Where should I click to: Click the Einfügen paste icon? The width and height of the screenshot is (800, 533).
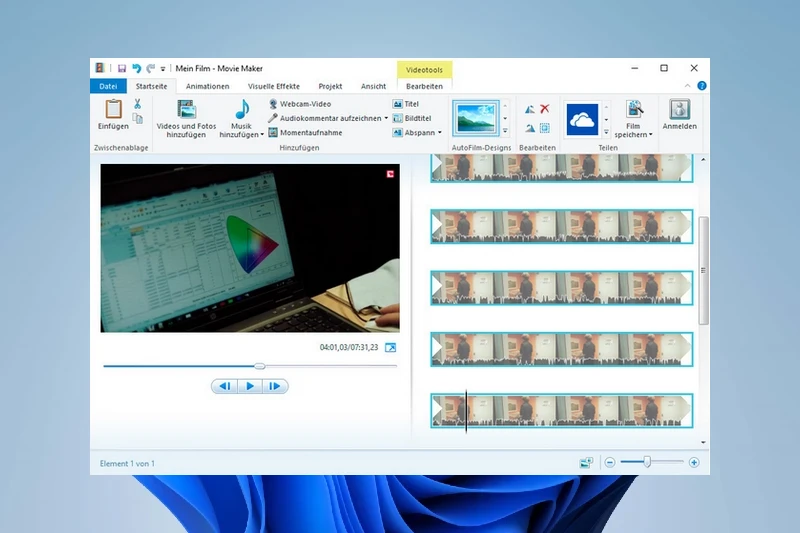pyautogui.click(x=113, y=110)
